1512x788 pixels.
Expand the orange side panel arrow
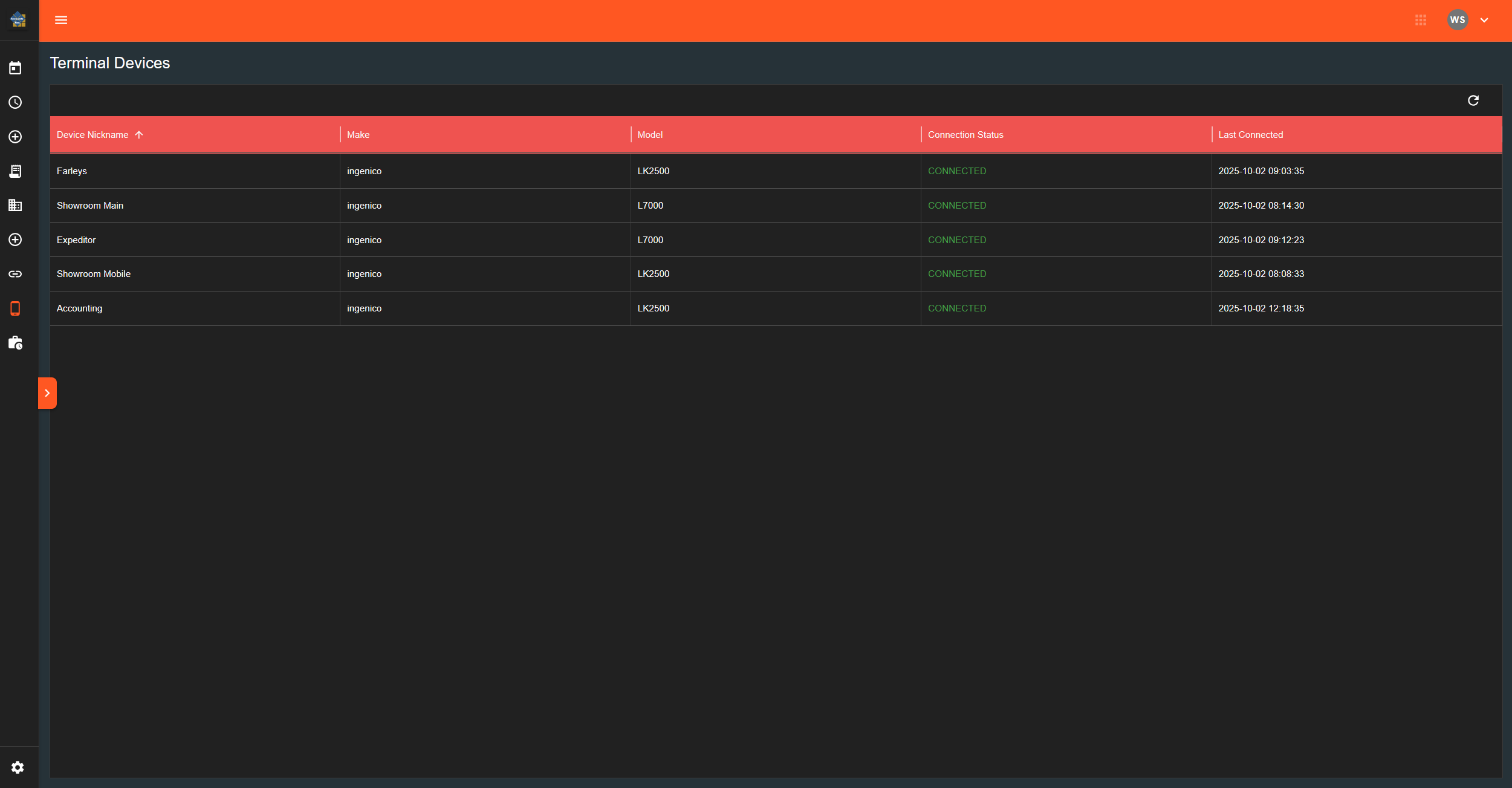pos(48,392)
